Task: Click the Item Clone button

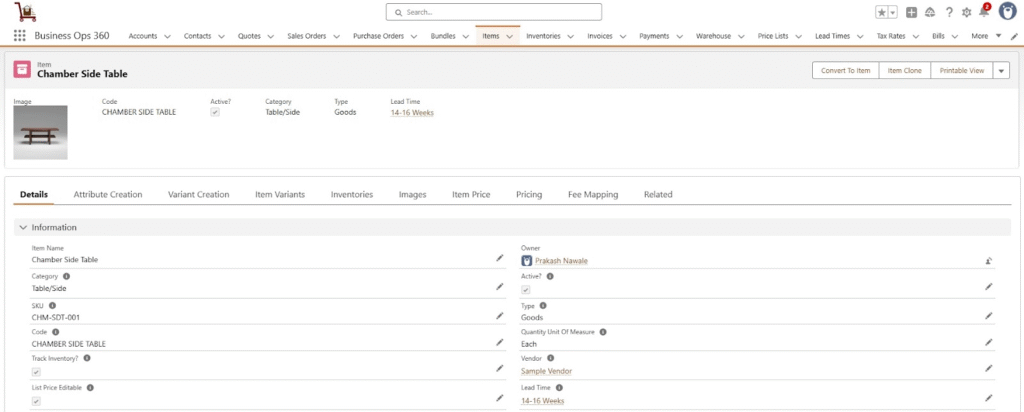Action: click(905, 70)
